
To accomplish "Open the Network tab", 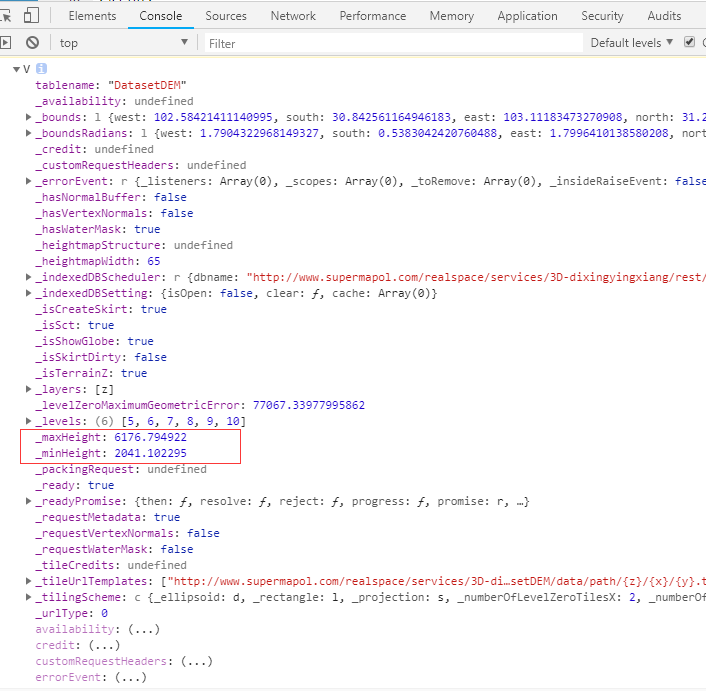I will [293, 16].
